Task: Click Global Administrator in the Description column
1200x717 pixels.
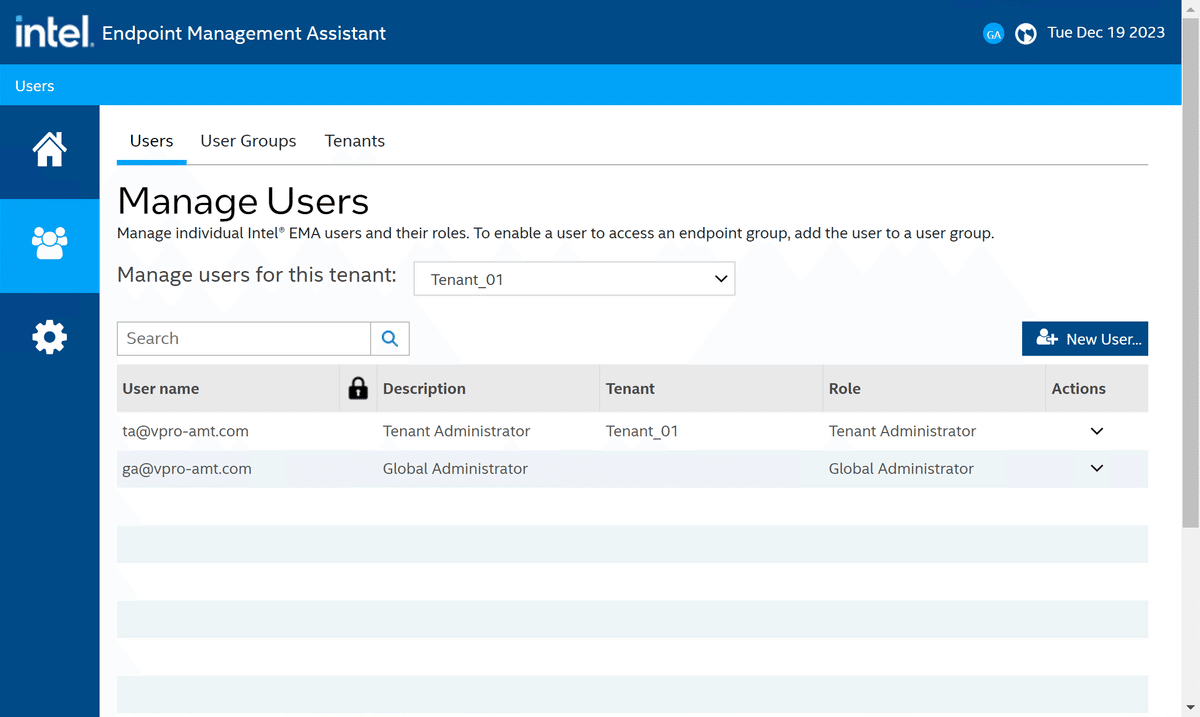Action: point(455,468)
